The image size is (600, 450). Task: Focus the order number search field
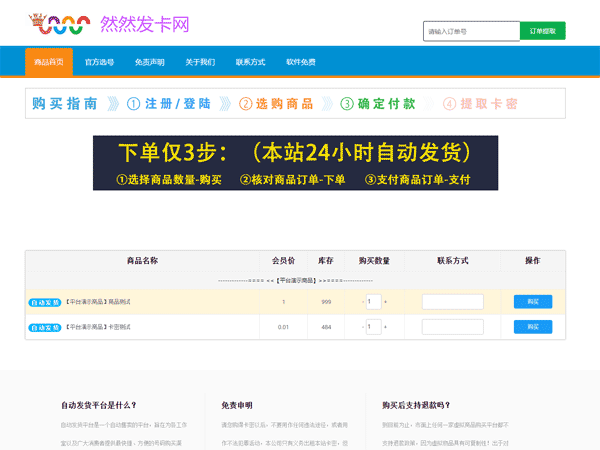(471, 31)
